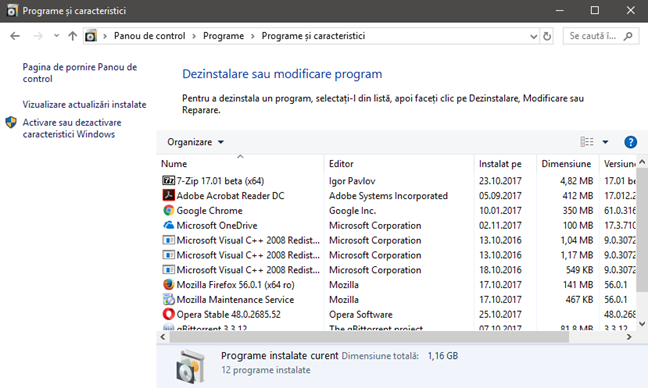Select the Mozilla Firefox icon
648x388 pixels.
(x=168, y=285)
